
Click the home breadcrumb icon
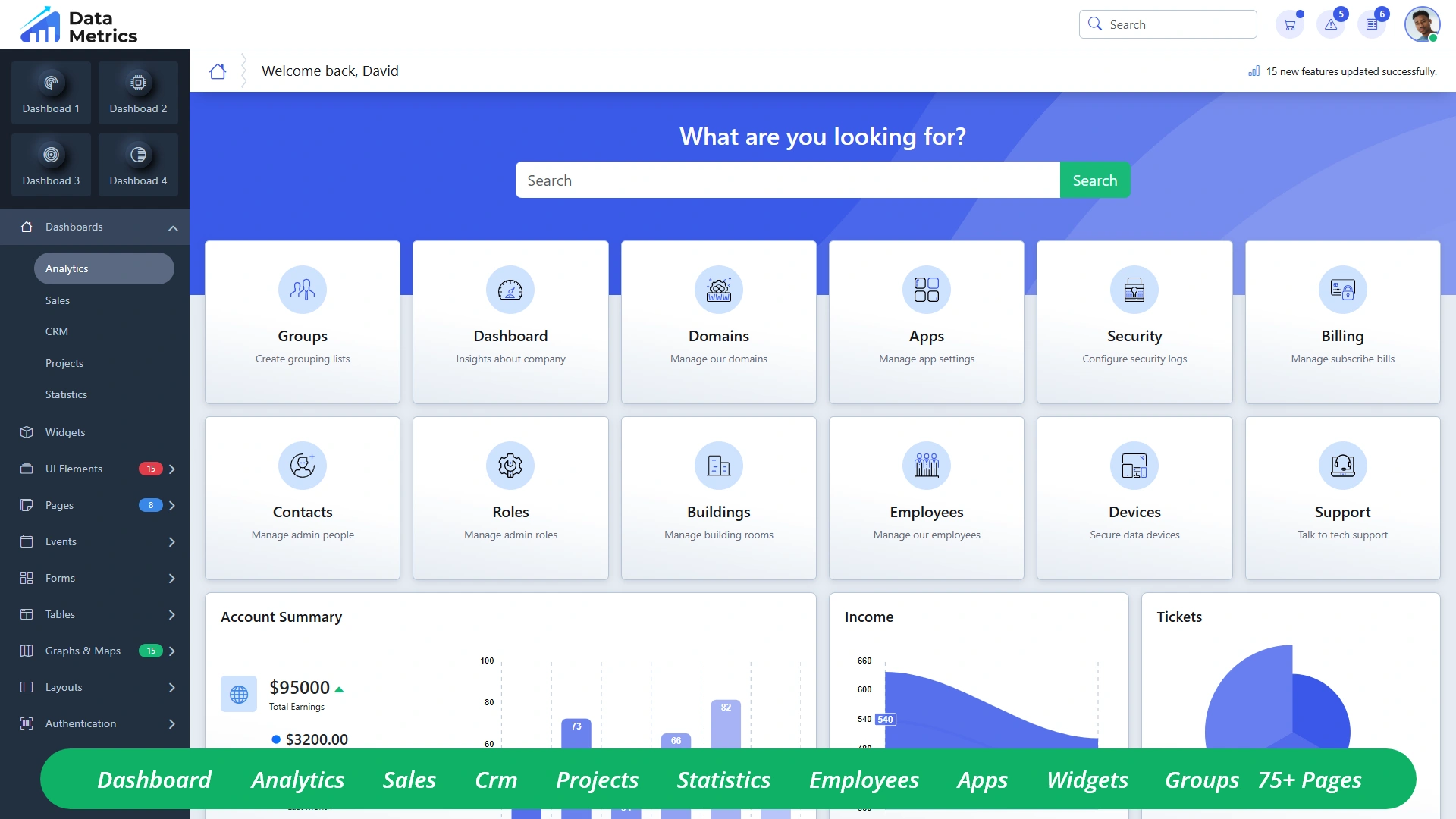(x=218, y=71)
